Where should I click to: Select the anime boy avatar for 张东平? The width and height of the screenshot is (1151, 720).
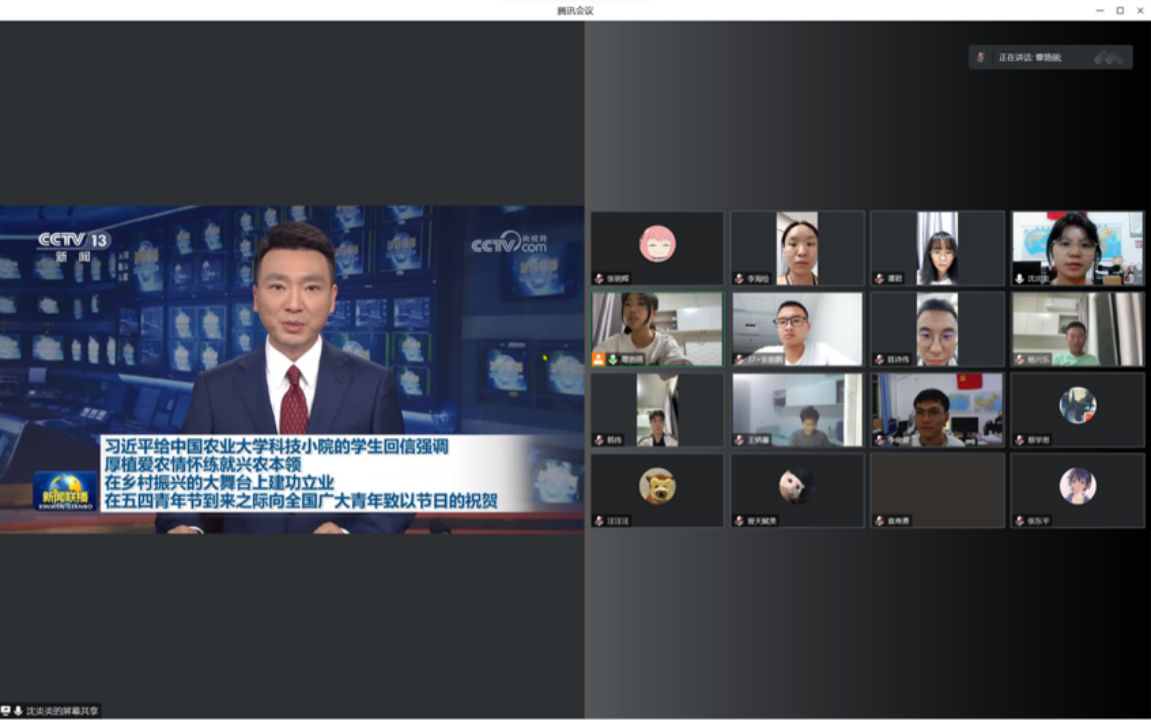pyautogui.click(x=1077, y=487)
